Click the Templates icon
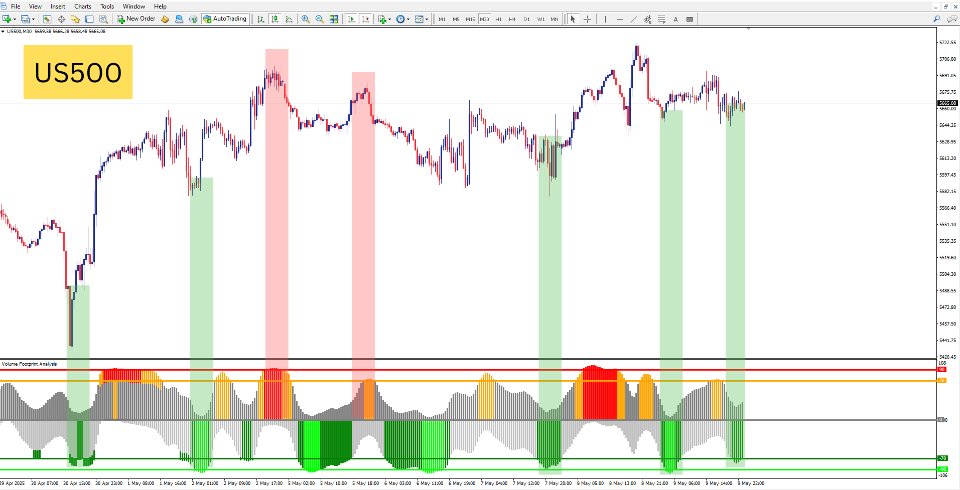The width and height of the screenshot is (960, 490). click(x=419, y=19)
